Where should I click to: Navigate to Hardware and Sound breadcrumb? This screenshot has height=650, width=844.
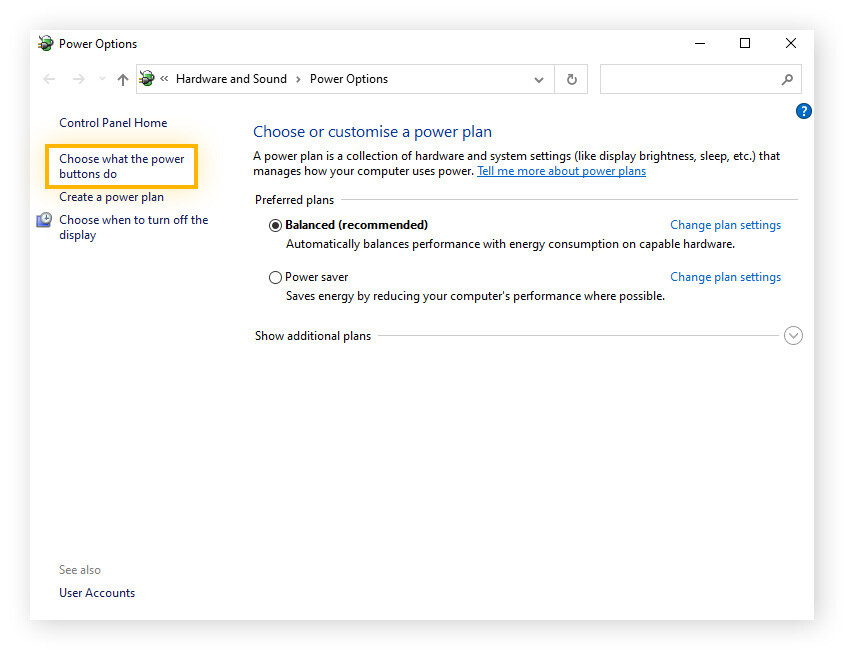(x=231, y=78)
